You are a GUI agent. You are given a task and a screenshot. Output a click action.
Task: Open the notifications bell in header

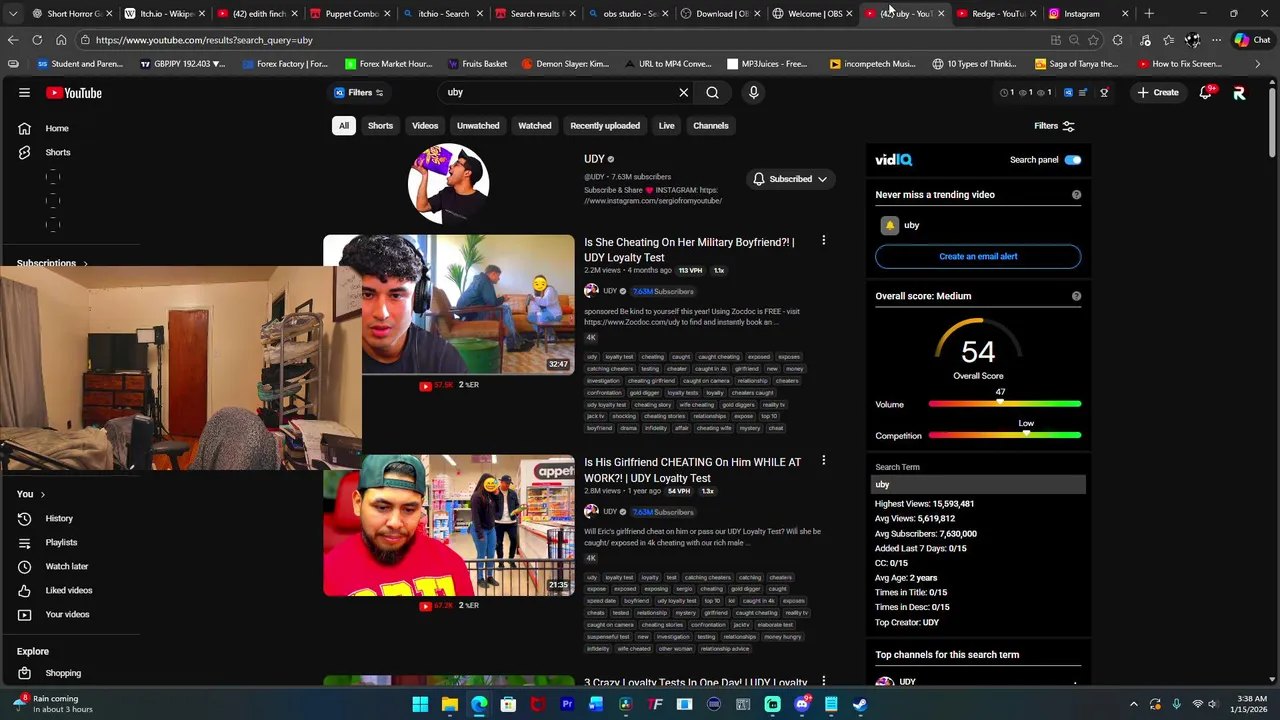coord(1206,93)
